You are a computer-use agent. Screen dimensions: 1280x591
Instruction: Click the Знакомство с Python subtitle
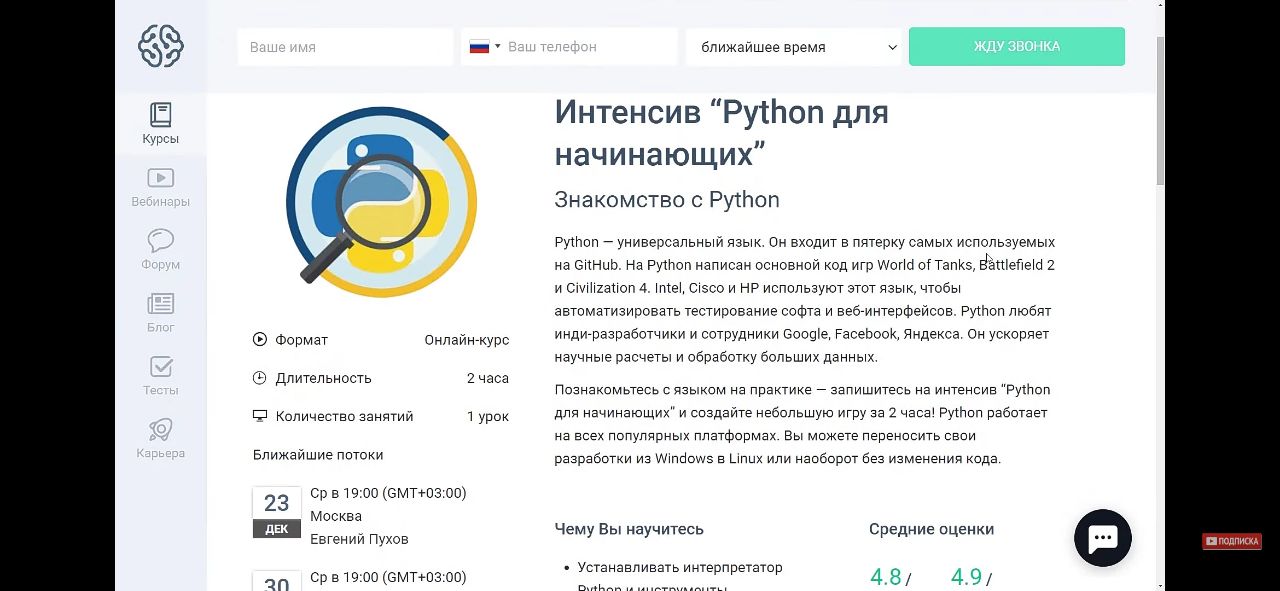point(667,200)
